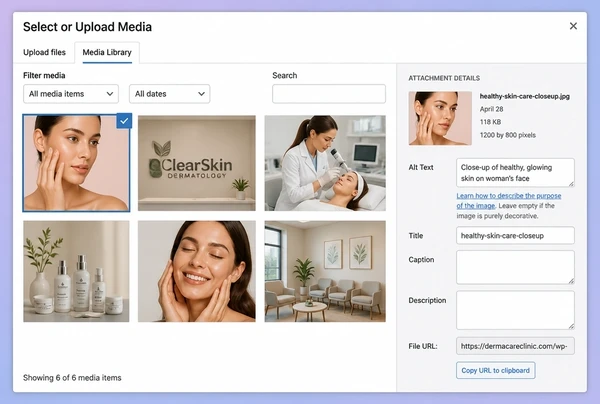
Task: Edit the Title field healthy-skin-care-closeup
Action: [x=515, y=236]
